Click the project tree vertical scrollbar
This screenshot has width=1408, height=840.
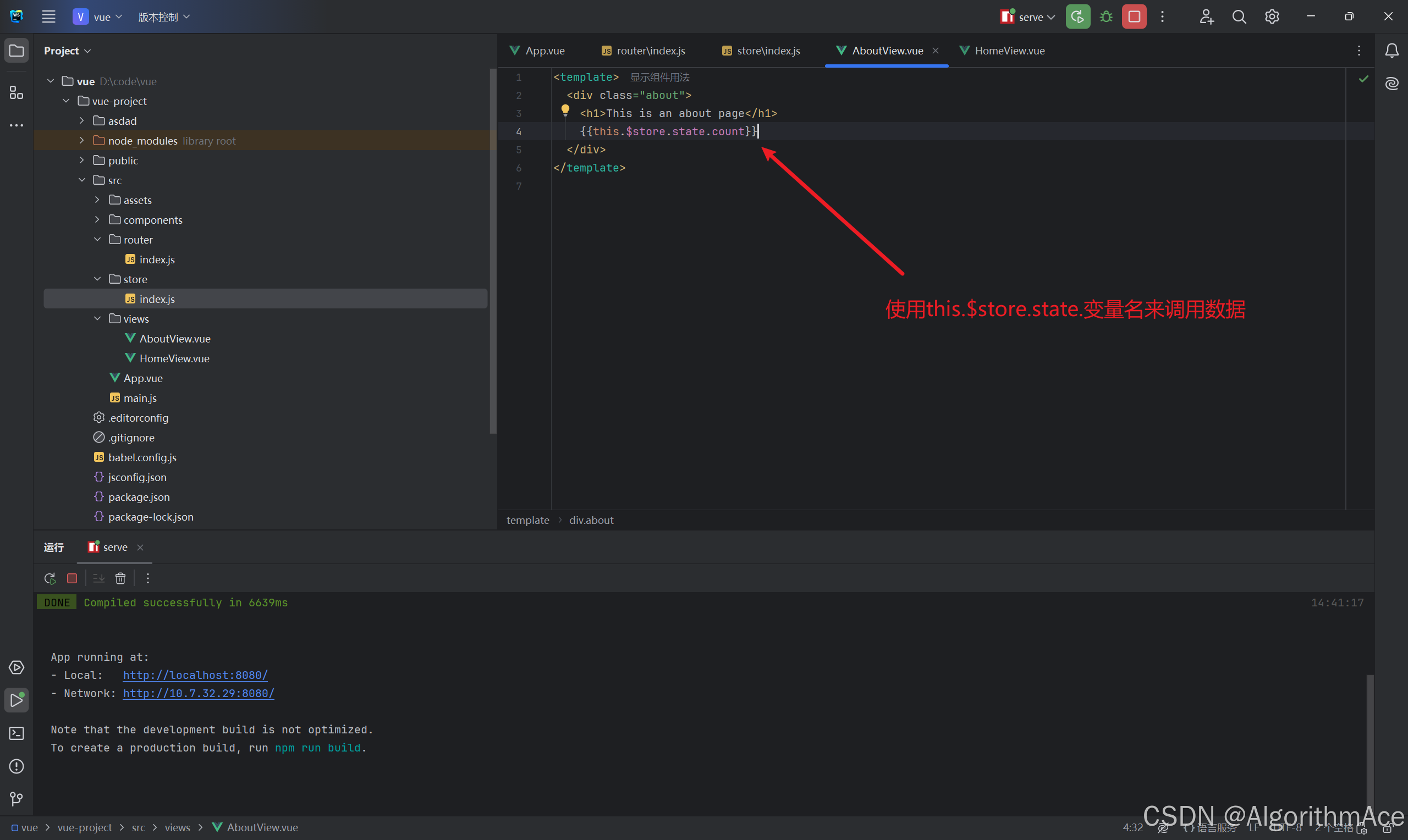coord(493,252)
